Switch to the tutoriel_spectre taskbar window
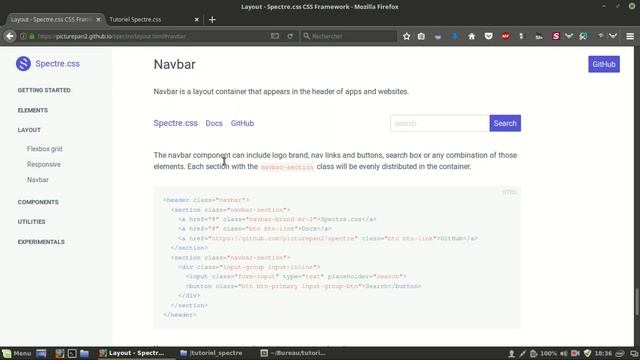 click(211, 353)
